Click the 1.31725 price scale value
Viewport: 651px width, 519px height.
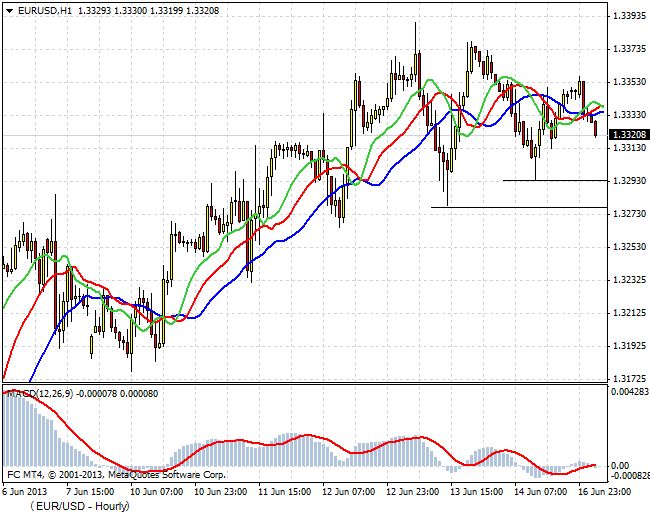tap(629, 379)
